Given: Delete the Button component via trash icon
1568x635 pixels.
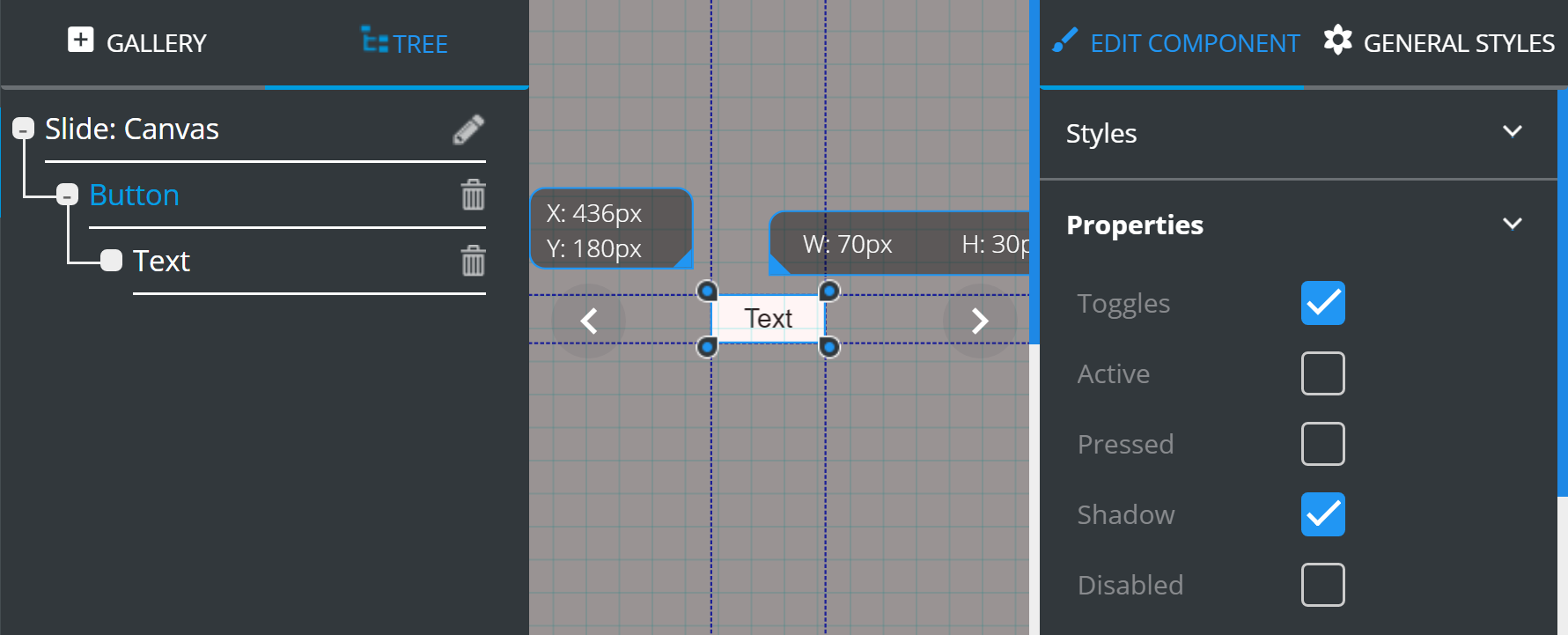Looking at the screenshot, I should 473,195.
